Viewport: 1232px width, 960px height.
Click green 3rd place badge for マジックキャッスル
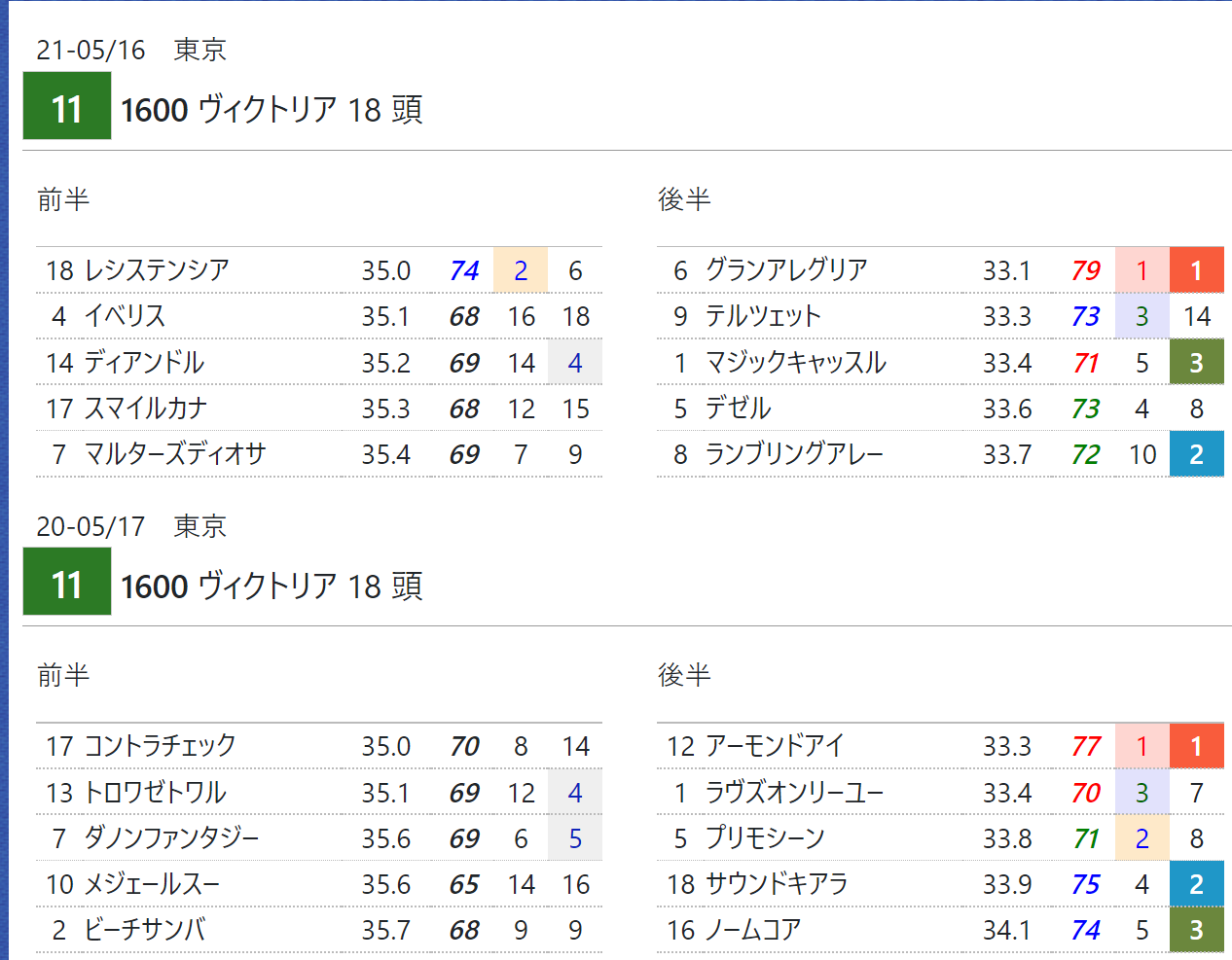click(x=1196, y=363)
